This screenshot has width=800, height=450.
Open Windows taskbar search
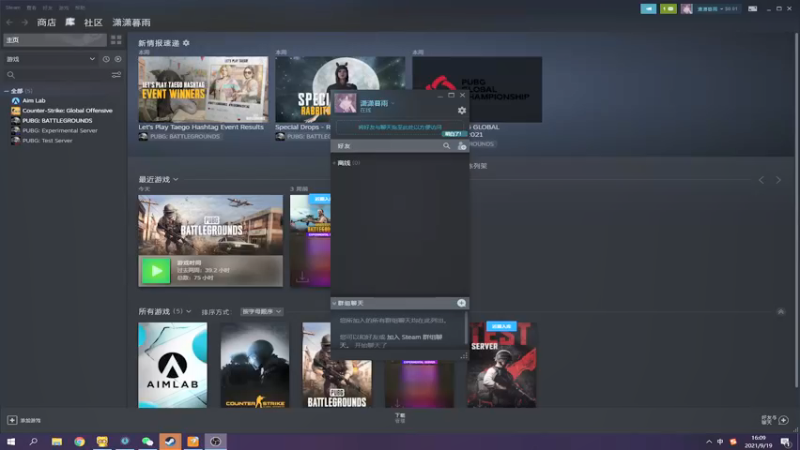[x=34, y=441]
